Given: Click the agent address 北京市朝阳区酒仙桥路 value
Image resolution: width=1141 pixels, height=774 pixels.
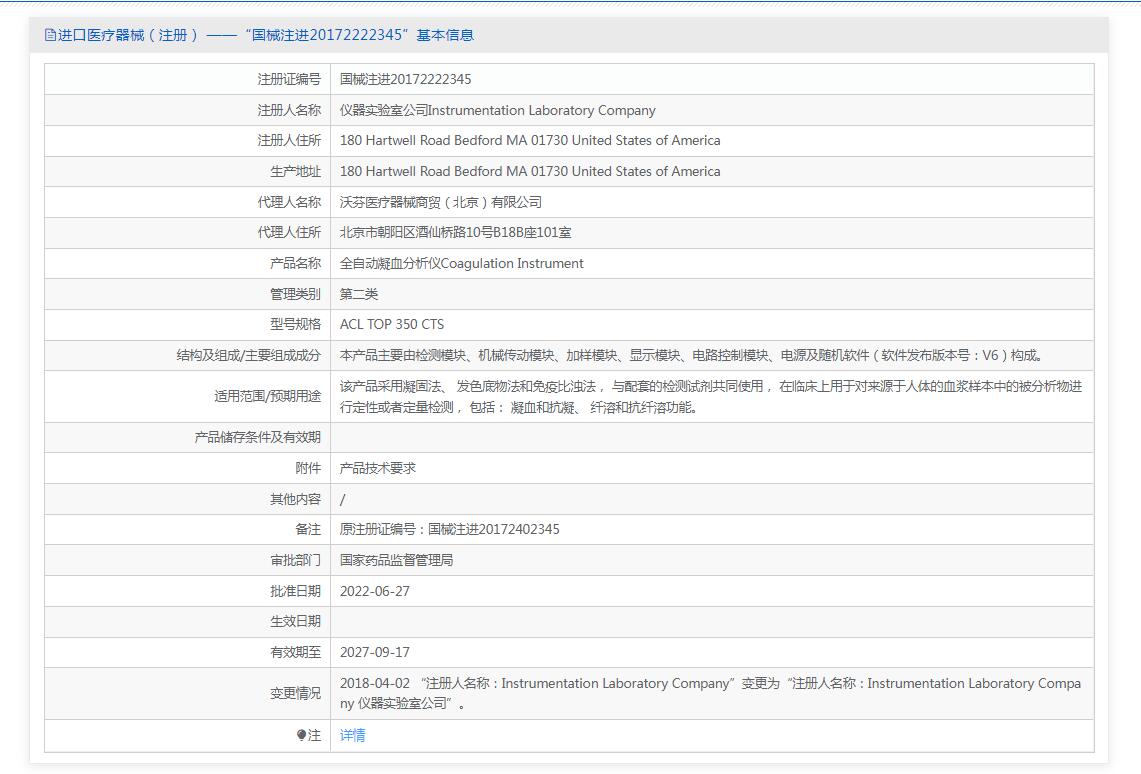Looking at the screenshot, I should (455, 233).
